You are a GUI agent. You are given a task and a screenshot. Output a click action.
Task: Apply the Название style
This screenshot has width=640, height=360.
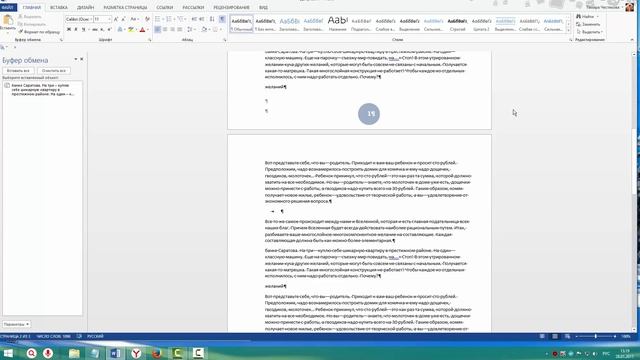click(x=338, y=24)
